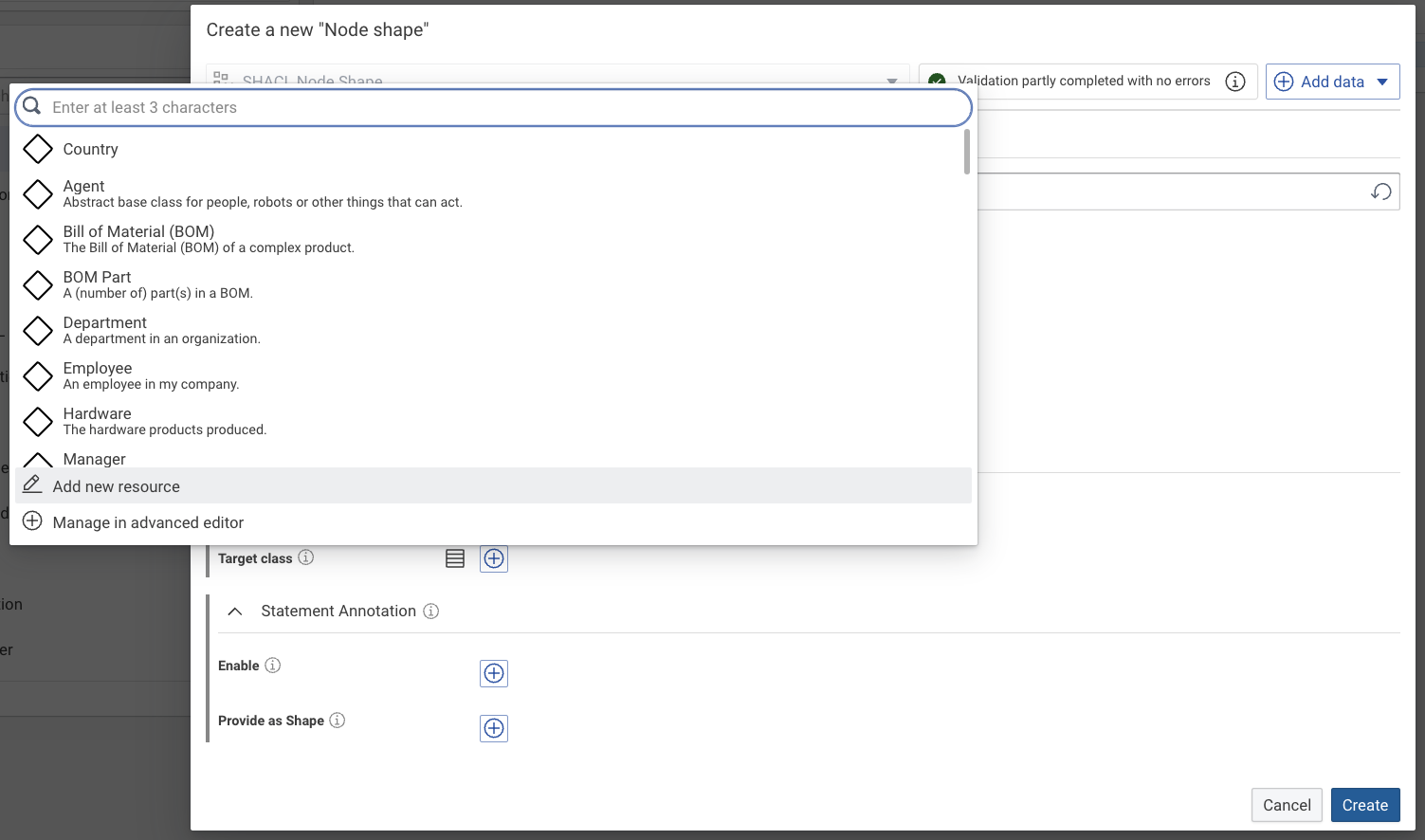1425x840 pixels.
Task: Collapse the Statement Annotation section
Action: click(235, 612)
